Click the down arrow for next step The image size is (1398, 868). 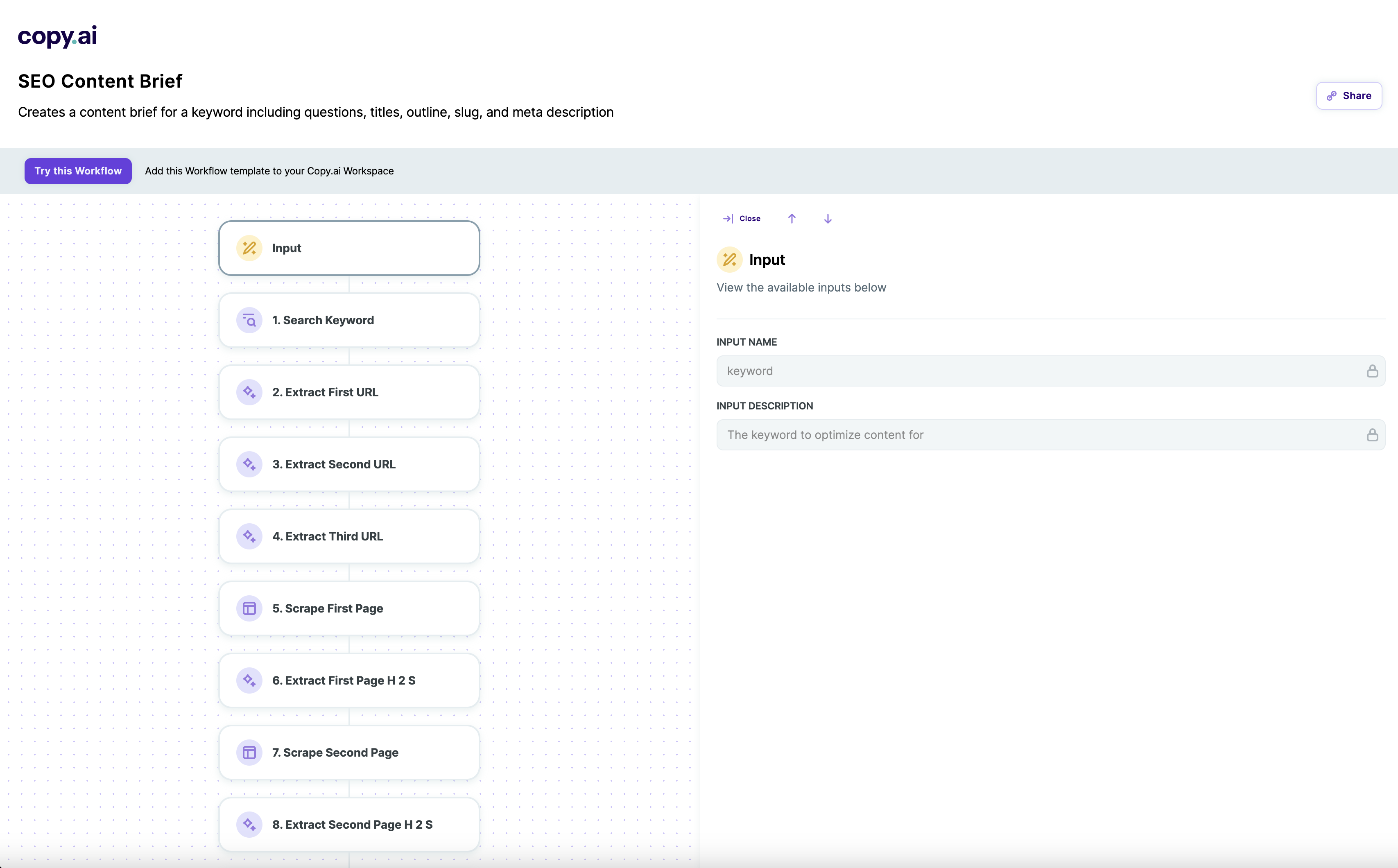coord(827,219)
